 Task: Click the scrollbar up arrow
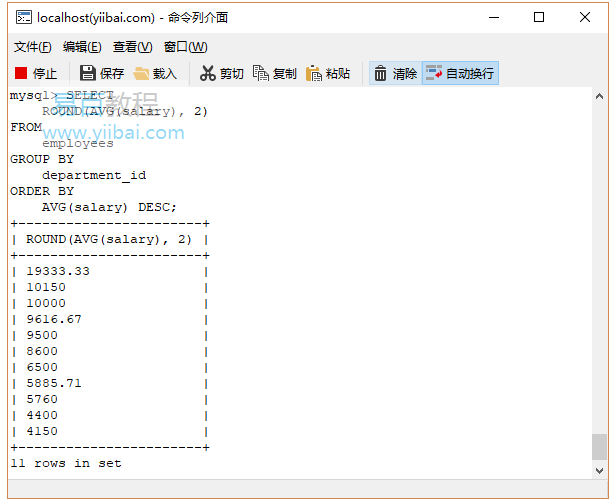click(599, 97)
